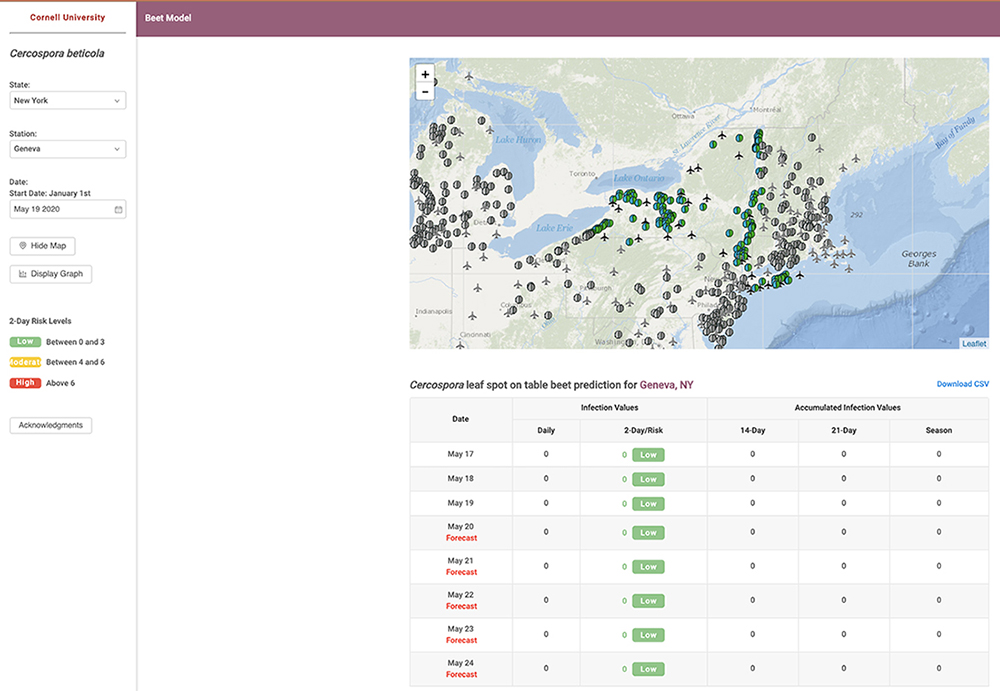
Task: Open the Cornell University home link
Action: point(67,18)
